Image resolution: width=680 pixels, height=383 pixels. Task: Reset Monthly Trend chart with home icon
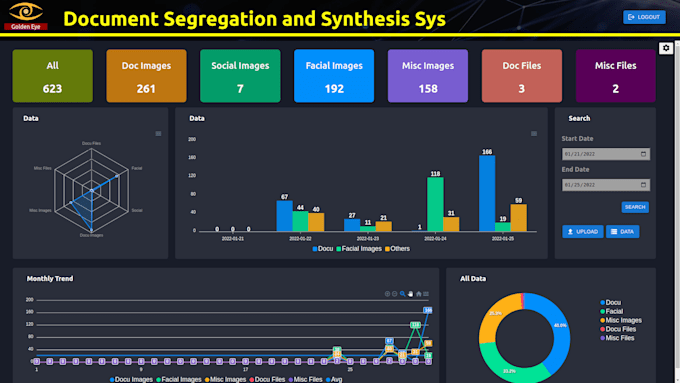[x=418, y=294]
